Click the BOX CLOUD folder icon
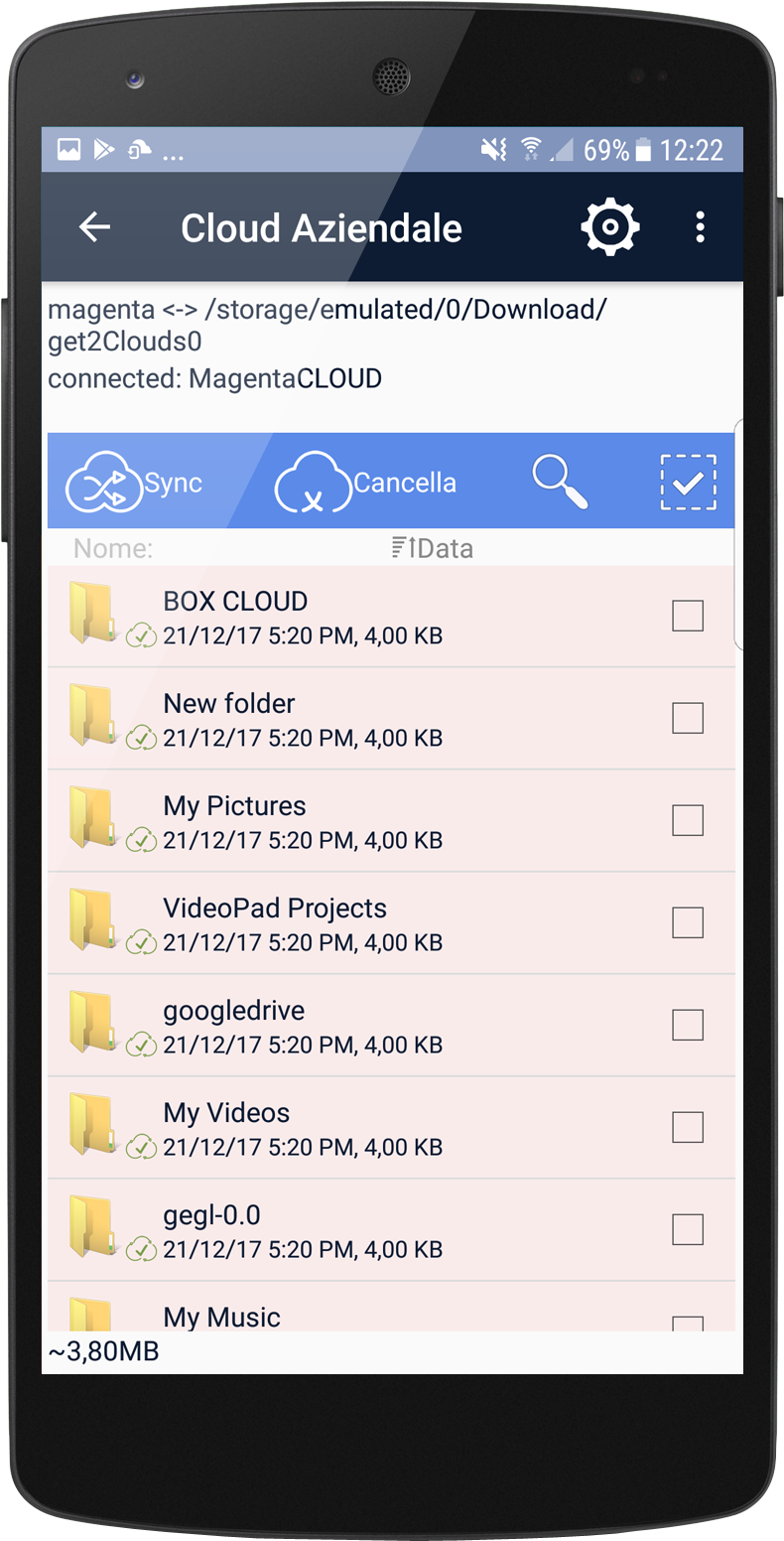 (x=93, y=613)
